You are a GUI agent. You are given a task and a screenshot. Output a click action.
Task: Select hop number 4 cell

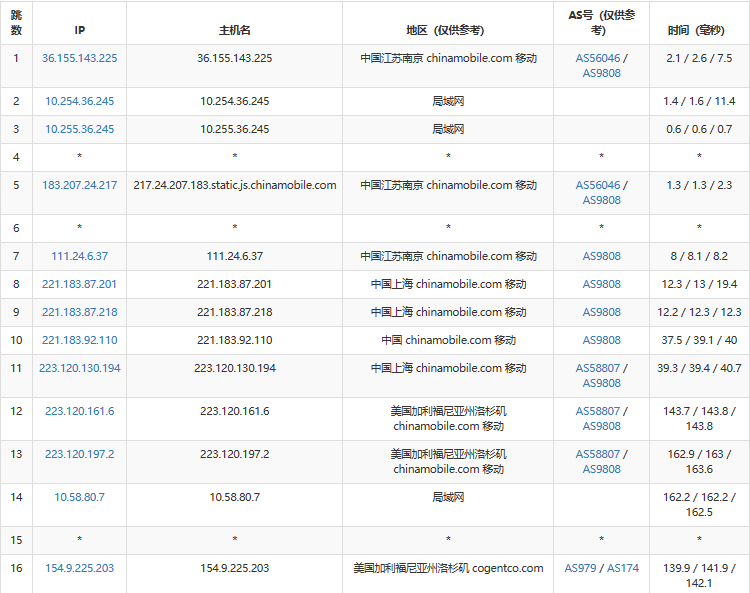pos(16,157)
